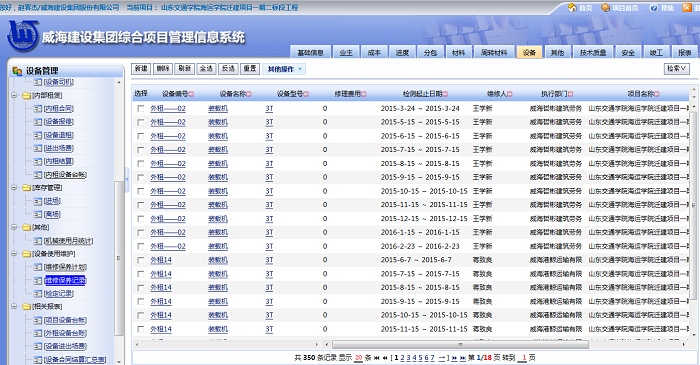
Task: Tick checkbox for row dated 2015-3-24
Action: (141, 108)
